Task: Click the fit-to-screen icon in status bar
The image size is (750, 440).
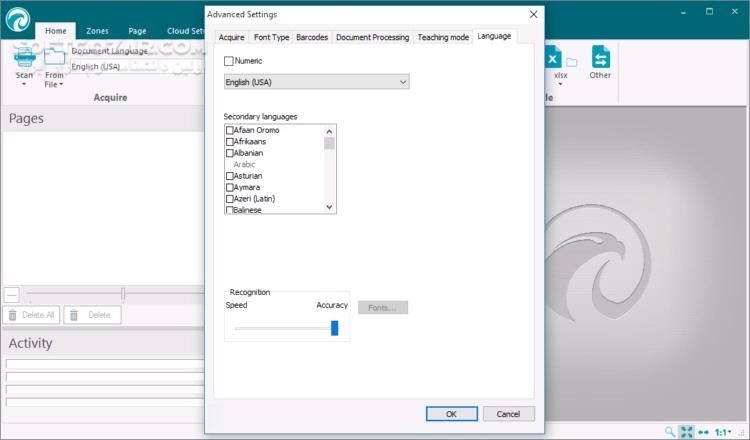Action: [686, 431]
